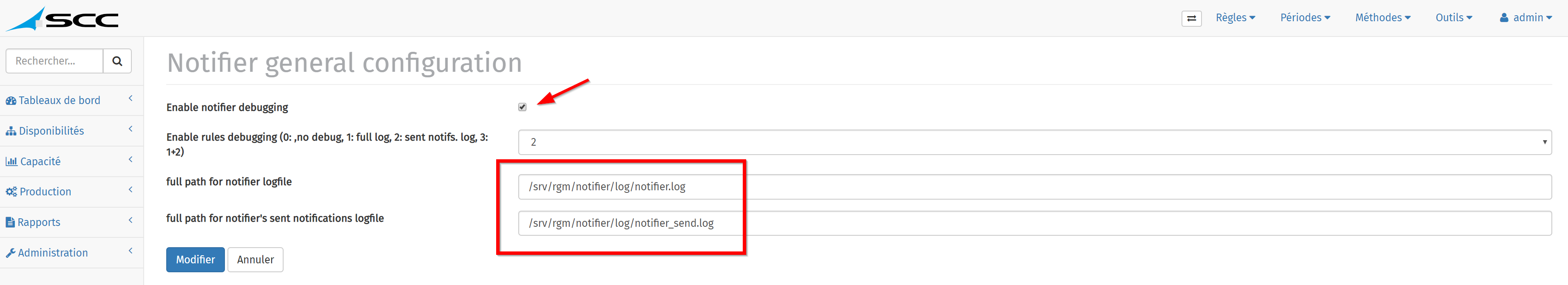The width and height of the screenshot is (1568, 285).
Task: Click the Rechercher search field
Action: [x=55, y=61]
